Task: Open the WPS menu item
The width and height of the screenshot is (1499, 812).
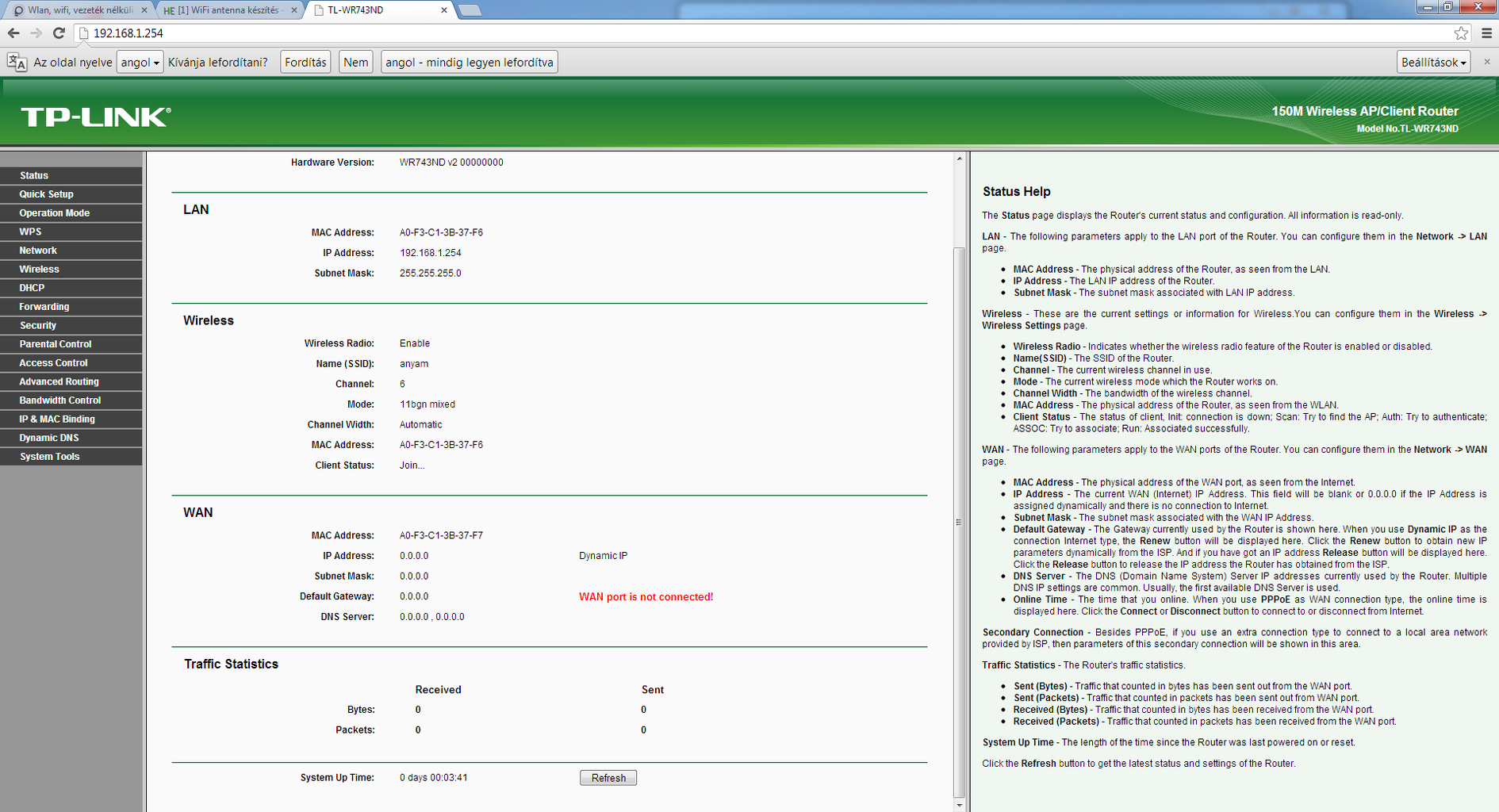Action: pos(71,232)
